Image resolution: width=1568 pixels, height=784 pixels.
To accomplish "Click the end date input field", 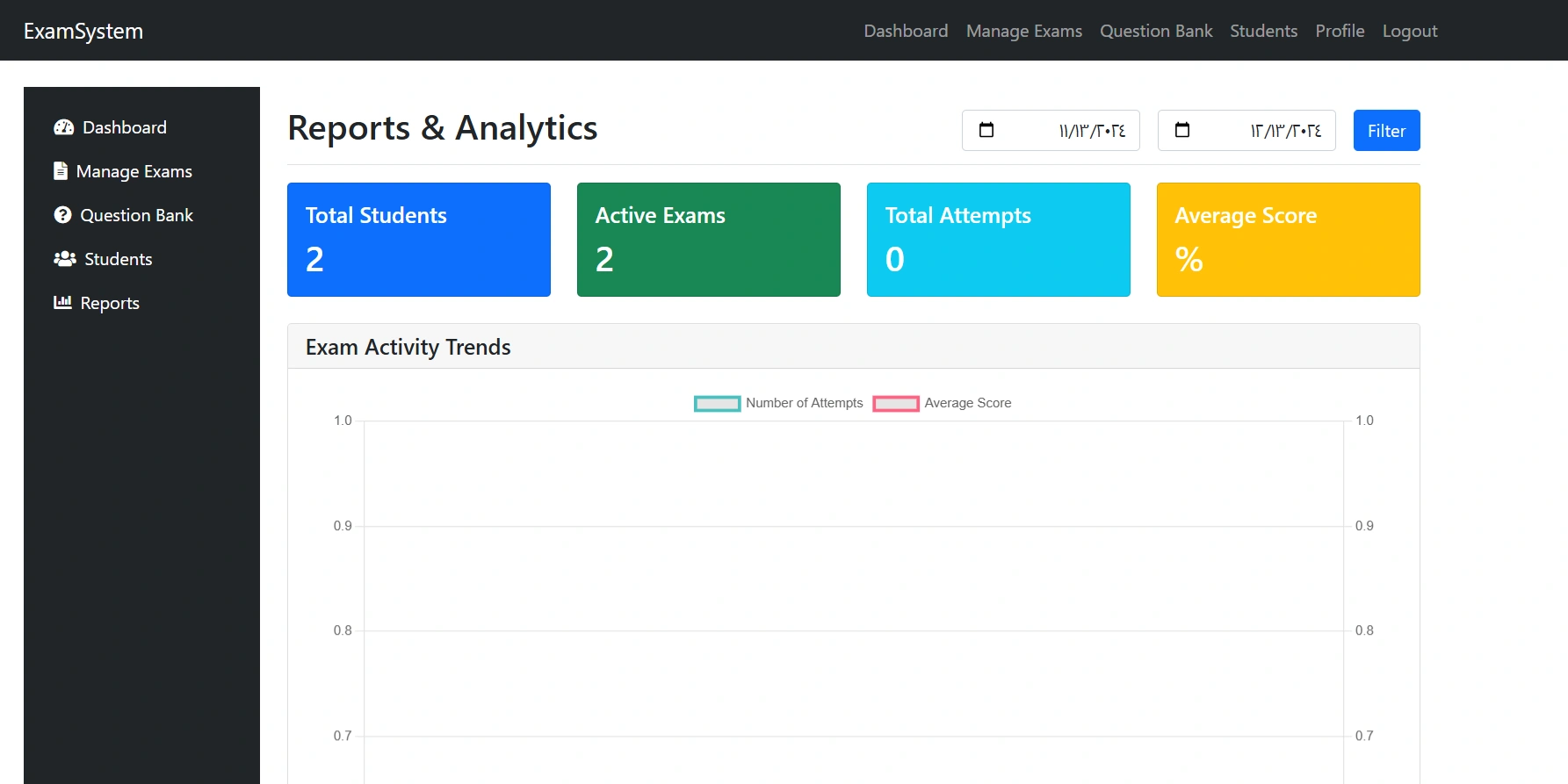I will [x=1265, y=131].
